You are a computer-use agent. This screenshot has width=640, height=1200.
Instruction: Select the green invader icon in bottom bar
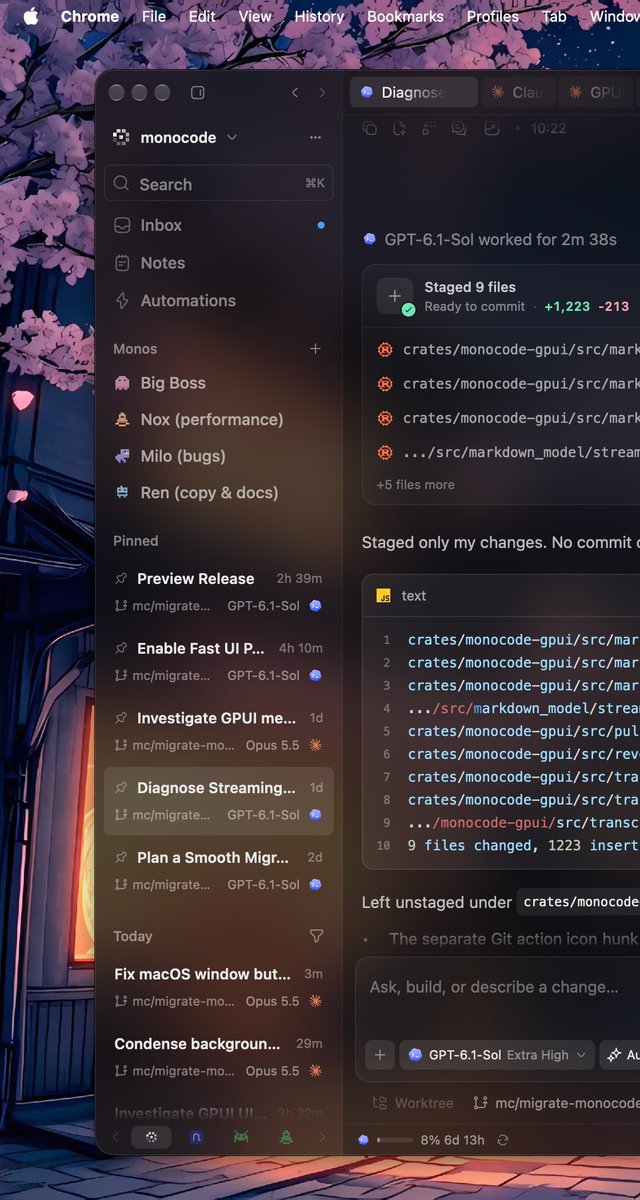tap(241, 1137)
